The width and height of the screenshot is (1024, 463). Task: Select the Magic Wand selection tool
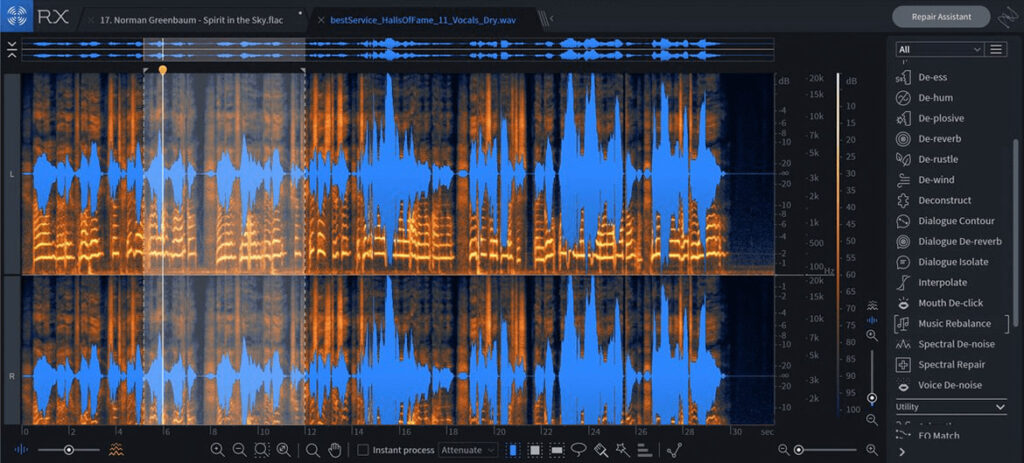(622, 450)
